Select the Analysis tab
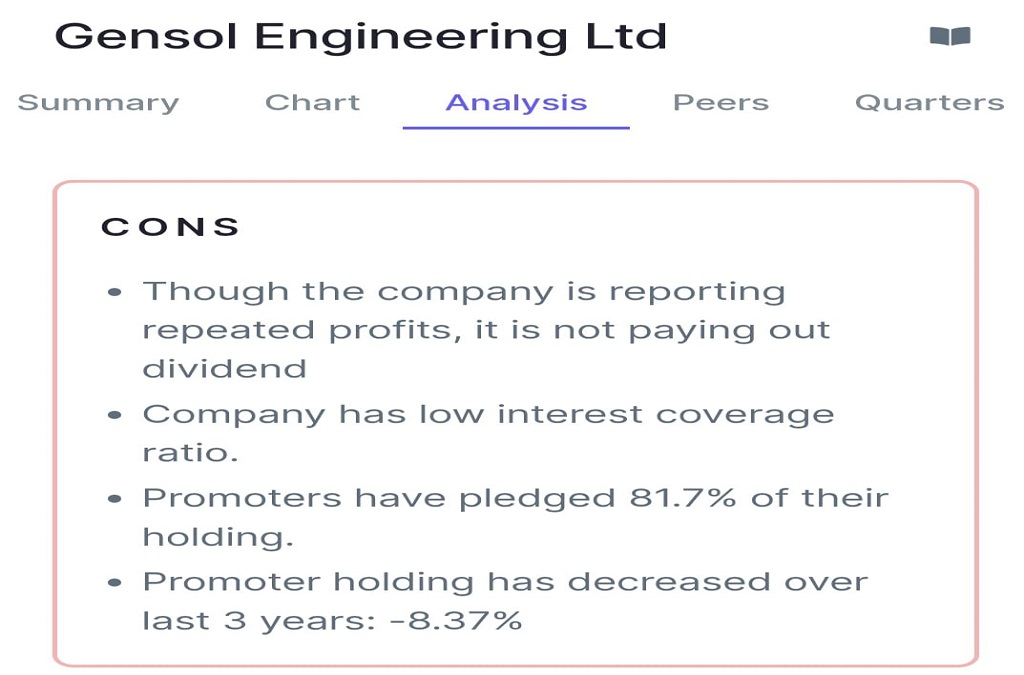 (x=516, y=103)
